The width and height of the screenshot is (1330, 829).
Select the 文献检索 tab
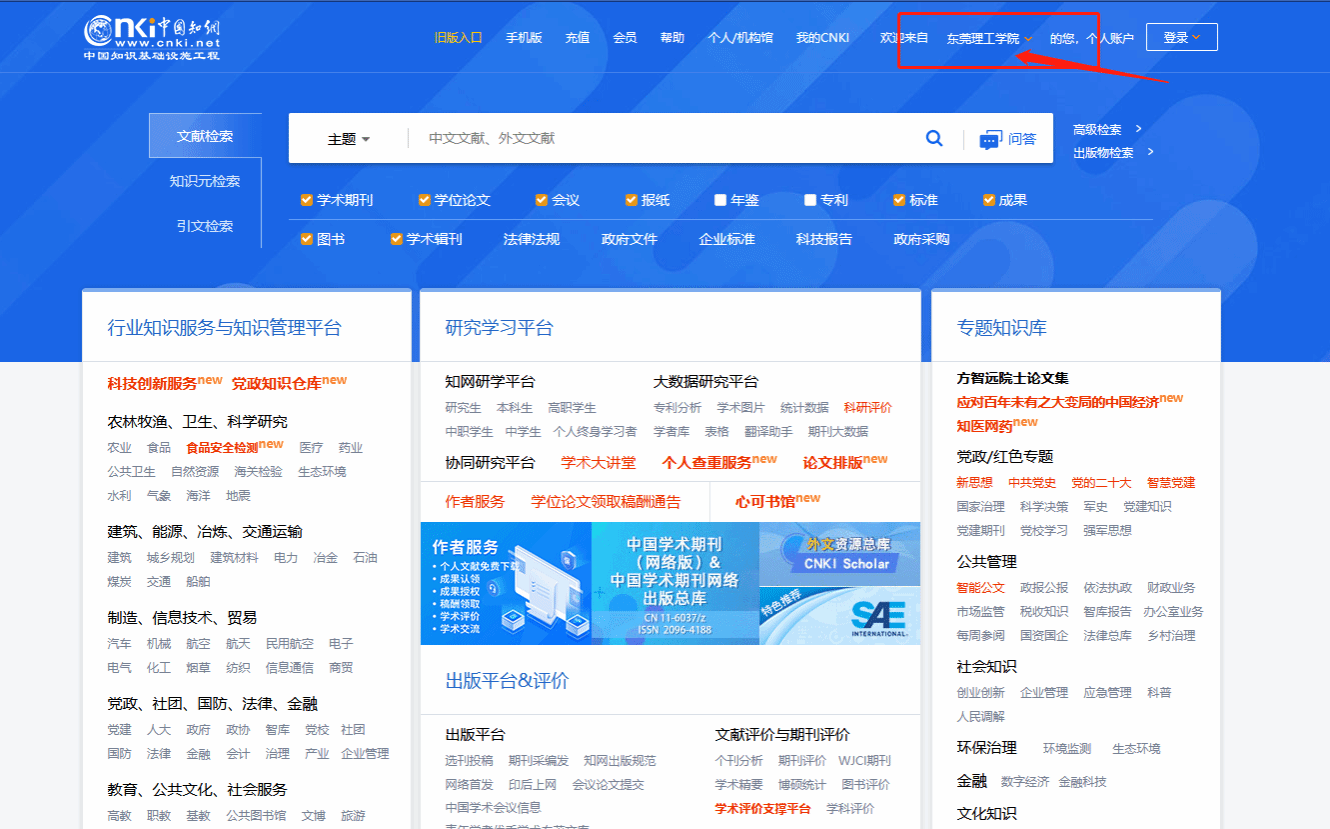205,136
